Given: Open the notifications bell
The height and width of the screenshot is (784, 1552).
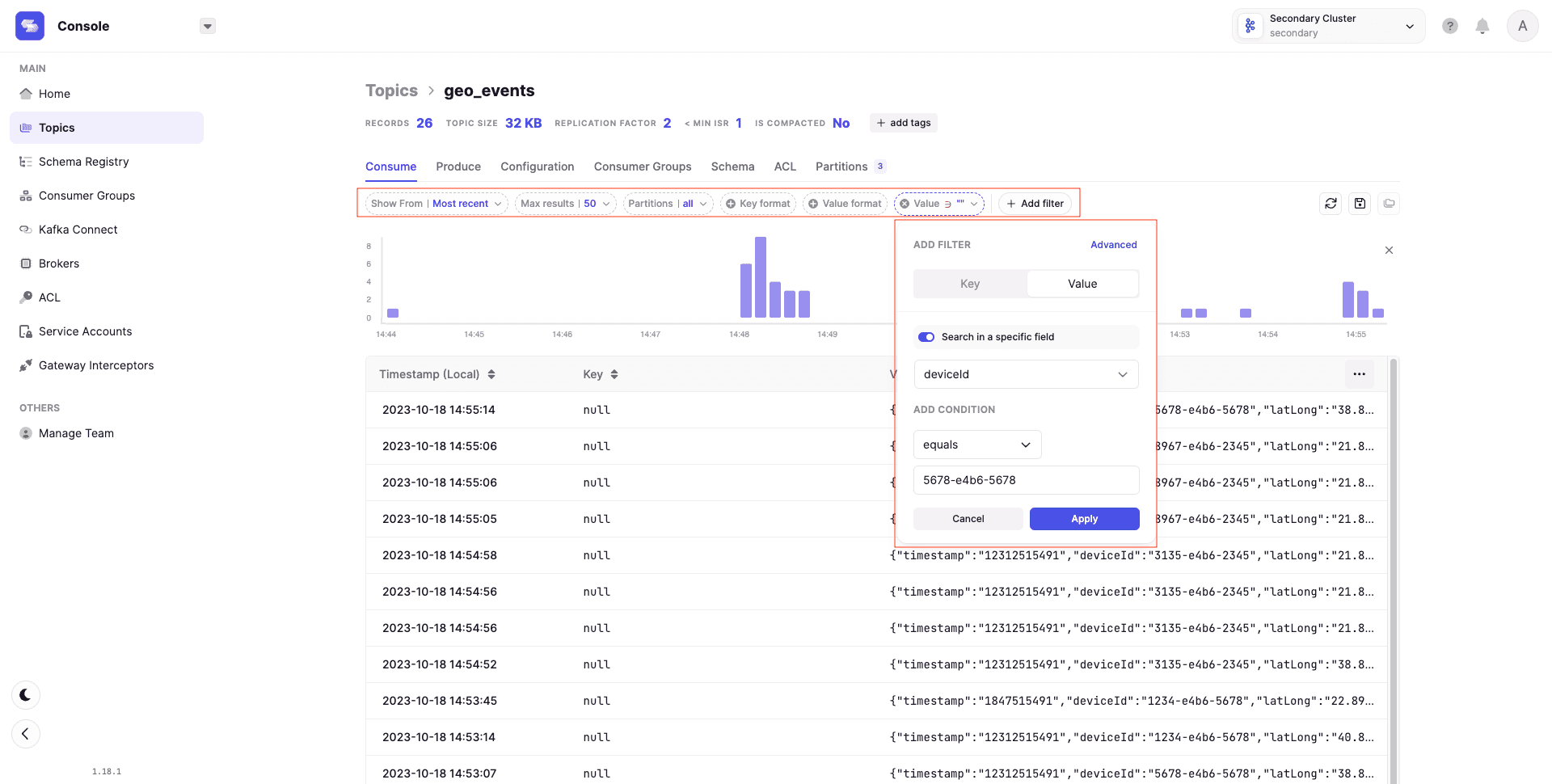Looking at the screenshot, I should [x=1482, y=26].
